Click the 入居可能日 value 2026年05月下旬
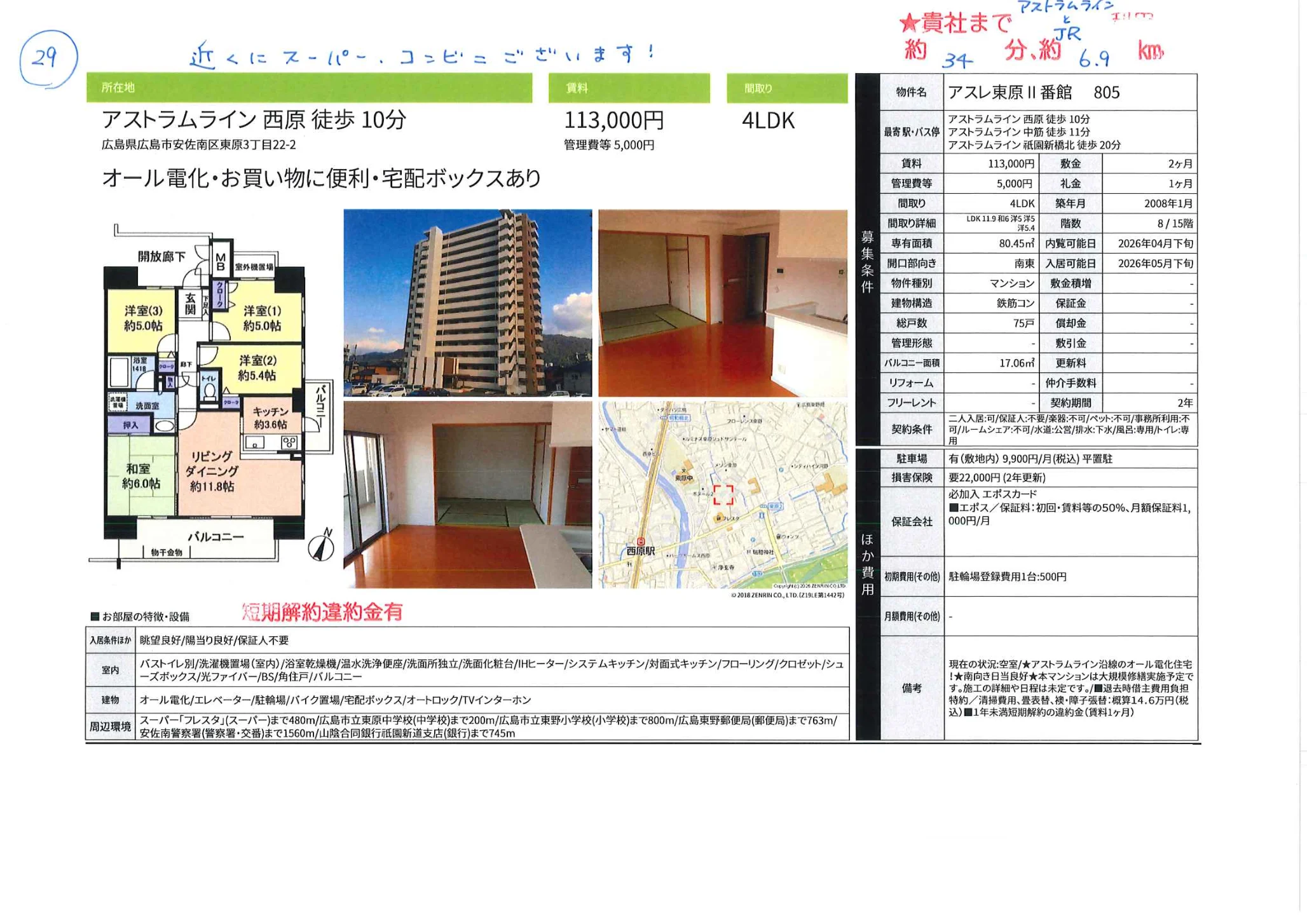 click(1156, 264)
